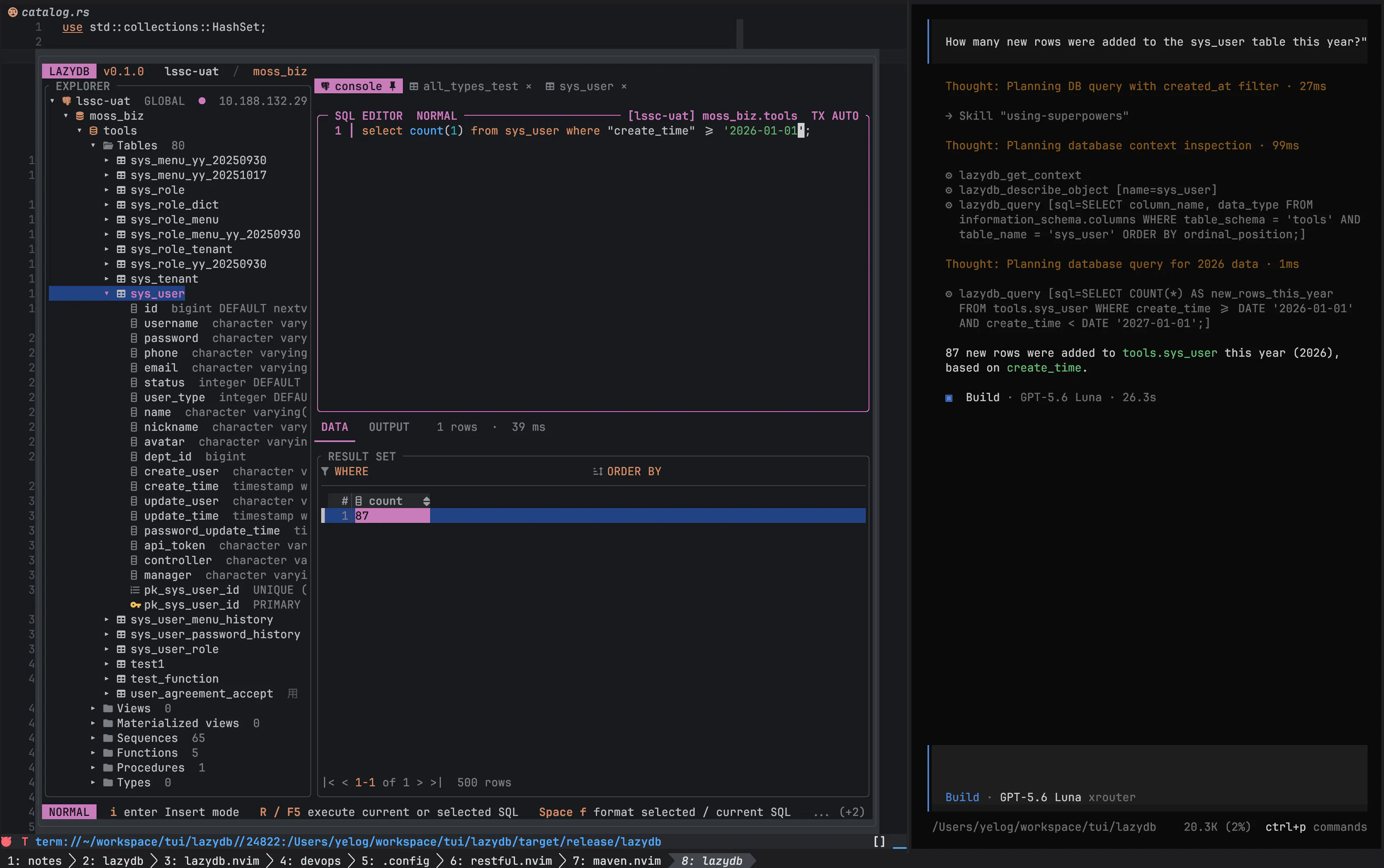Close the sys_user tab
1384x868 pixels.
pyautogui.click(x=624, y=86)
